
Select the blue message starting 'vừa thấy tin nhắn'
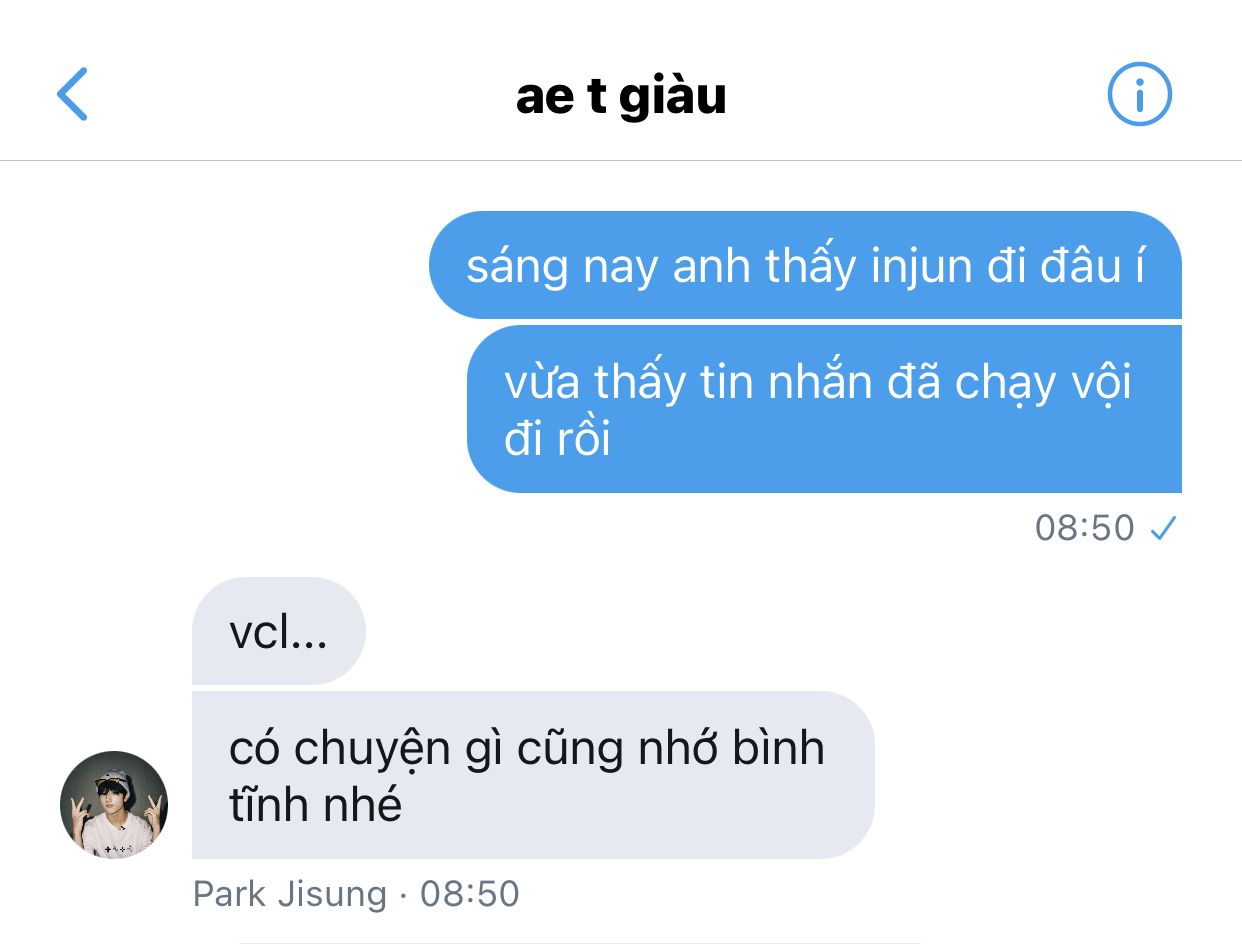[824, 409]
